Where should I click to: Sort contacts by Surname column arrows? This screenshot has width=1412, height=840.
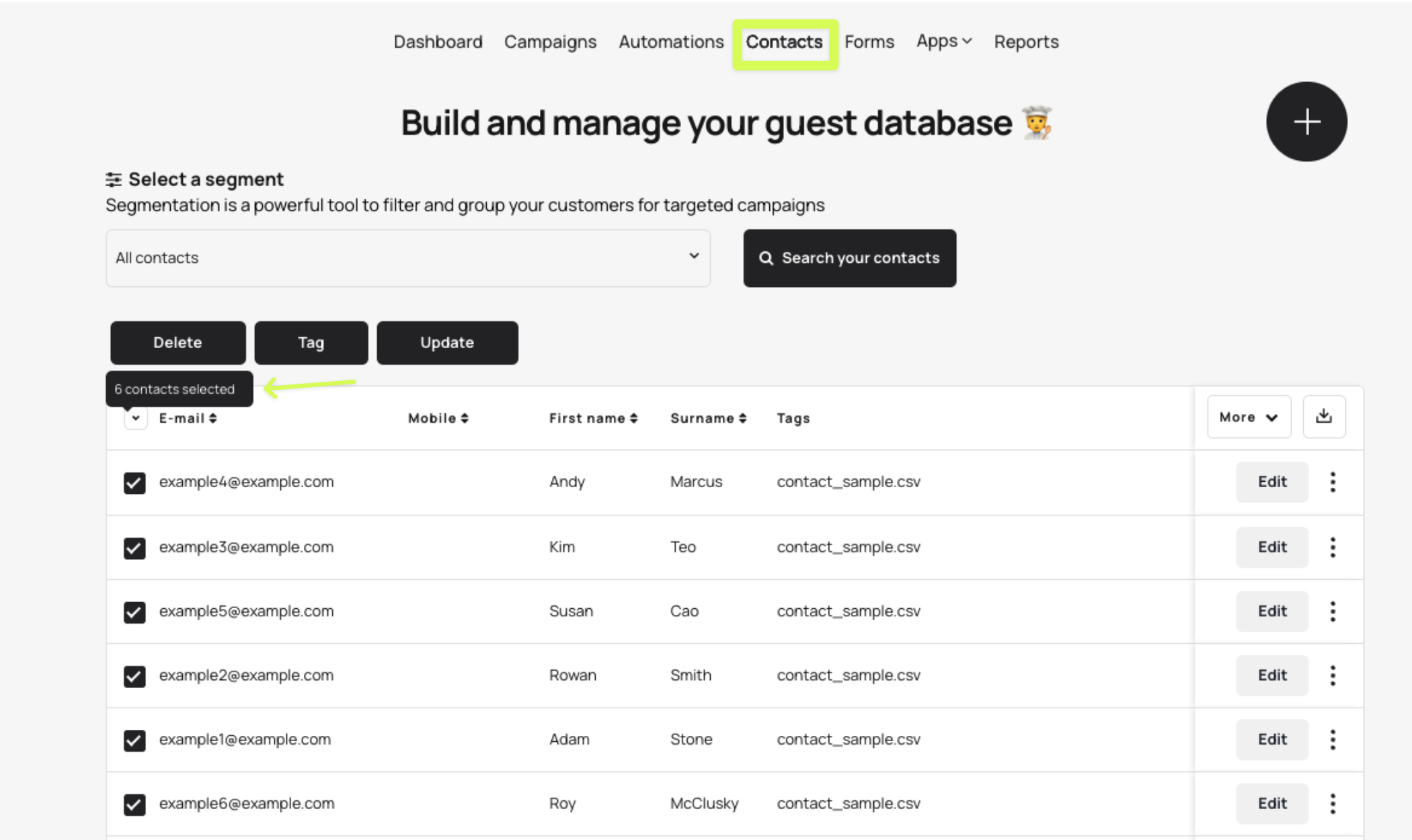click(742, 418)
